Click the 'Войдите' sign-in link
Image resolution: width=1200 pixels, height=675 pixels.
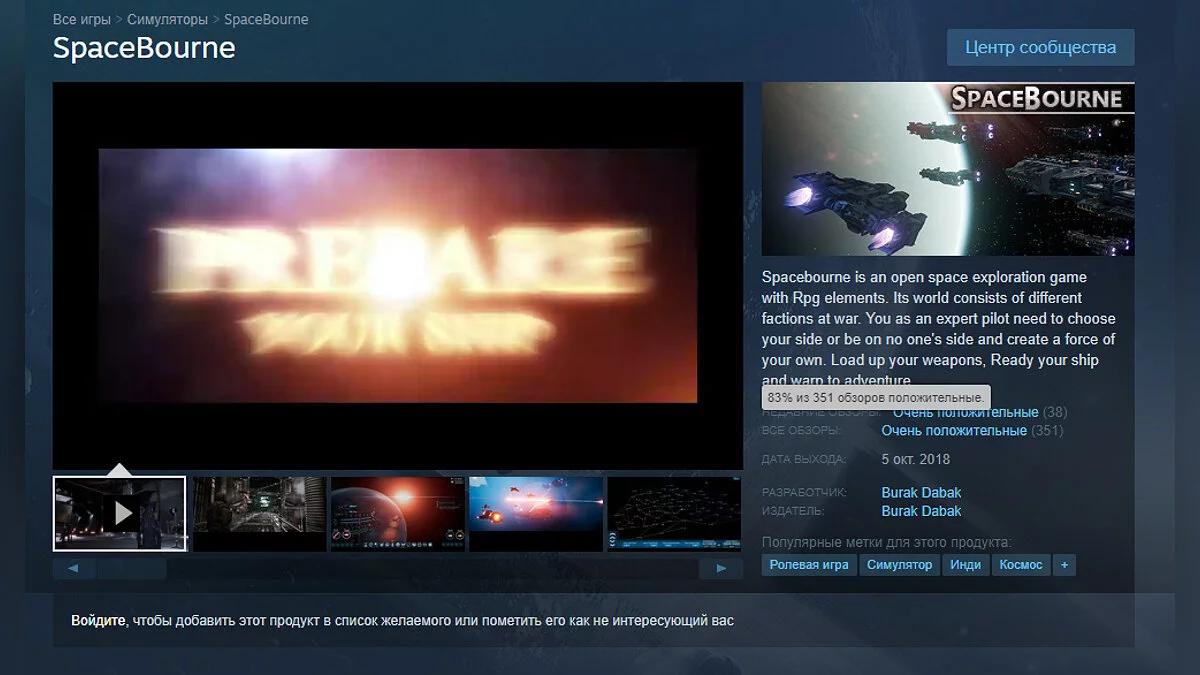tap(98, 621)
